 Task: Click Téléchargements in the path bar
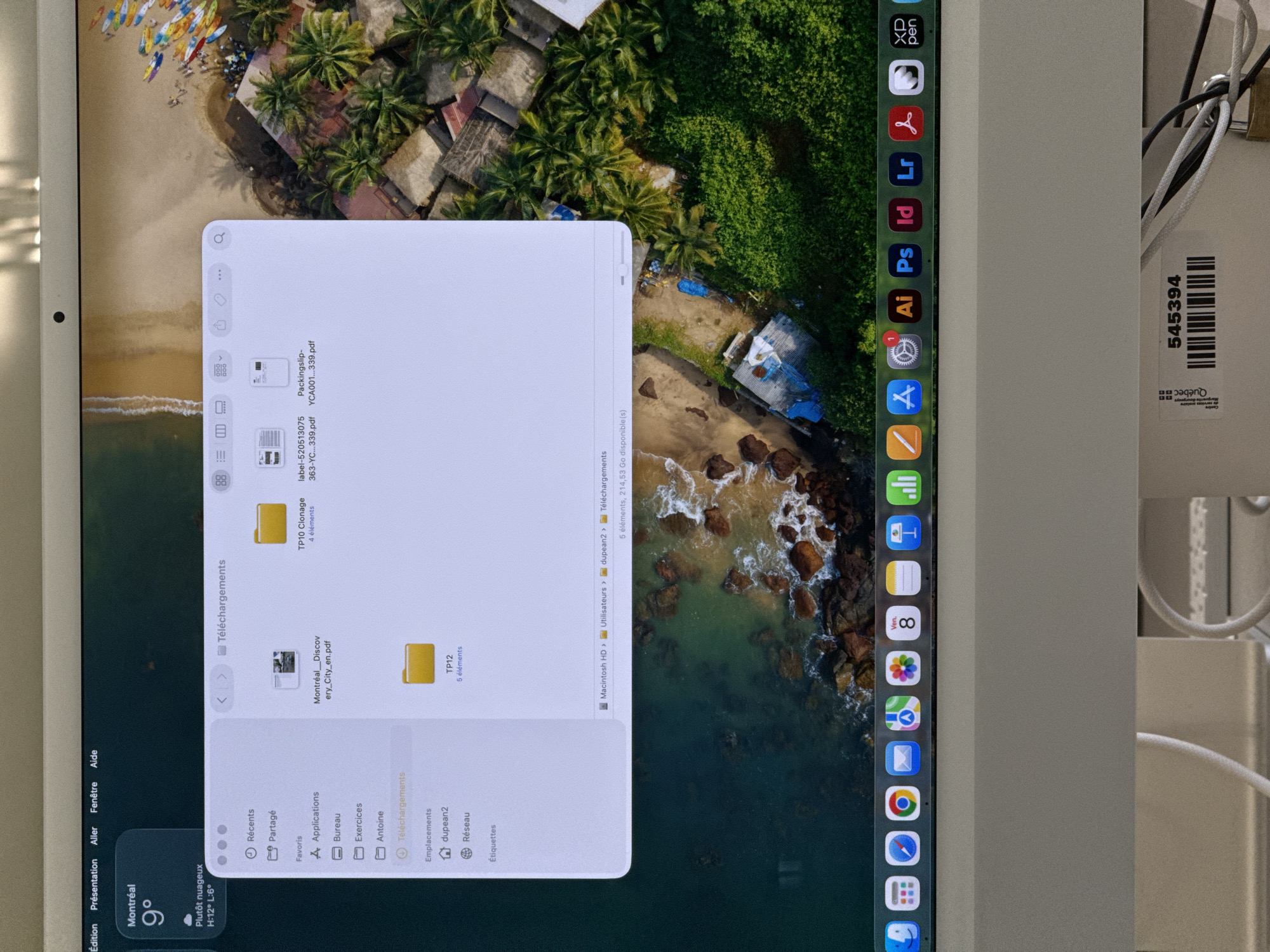click(603, 487)
